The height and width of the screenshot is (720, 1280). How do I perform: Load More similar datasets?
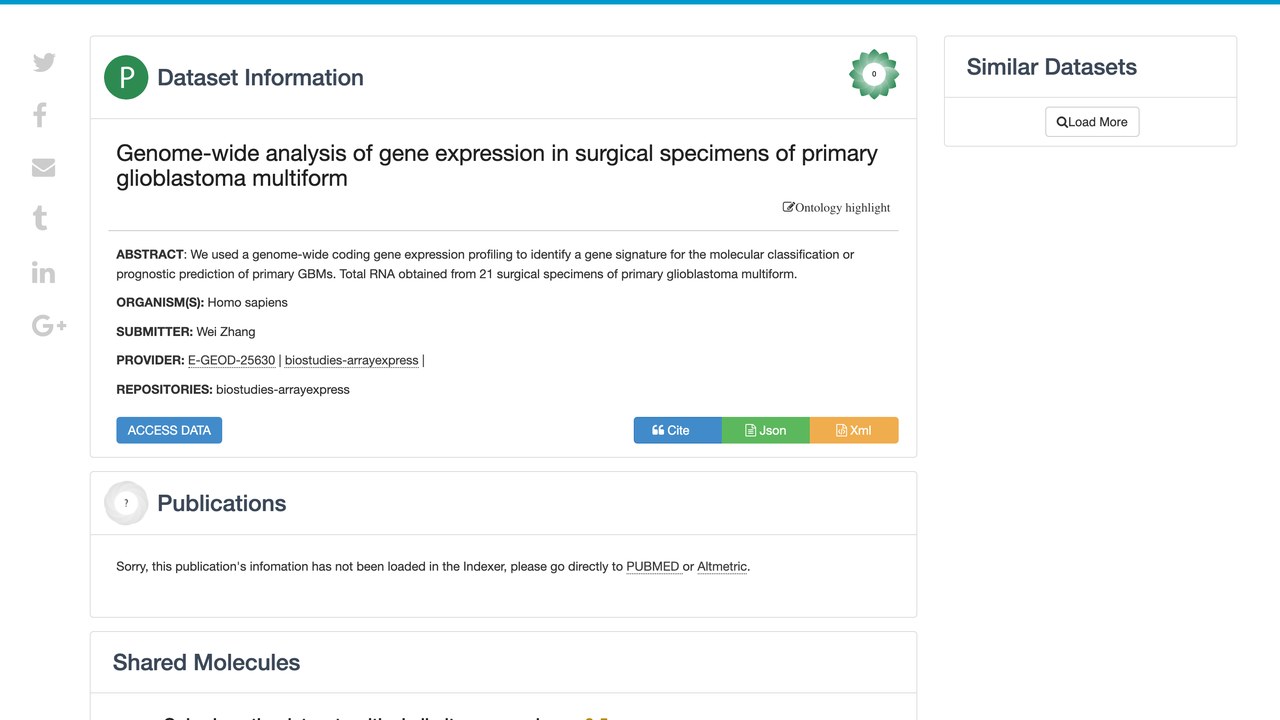tap(1092, 122)
